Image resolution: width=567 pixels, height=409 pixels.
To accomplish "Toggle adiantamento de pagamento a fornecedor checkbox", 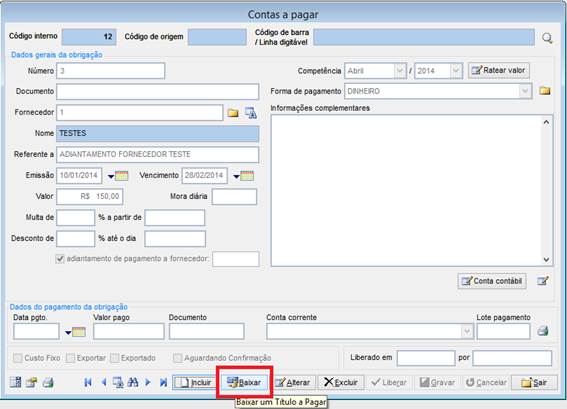I will click(x=60, y=259).
